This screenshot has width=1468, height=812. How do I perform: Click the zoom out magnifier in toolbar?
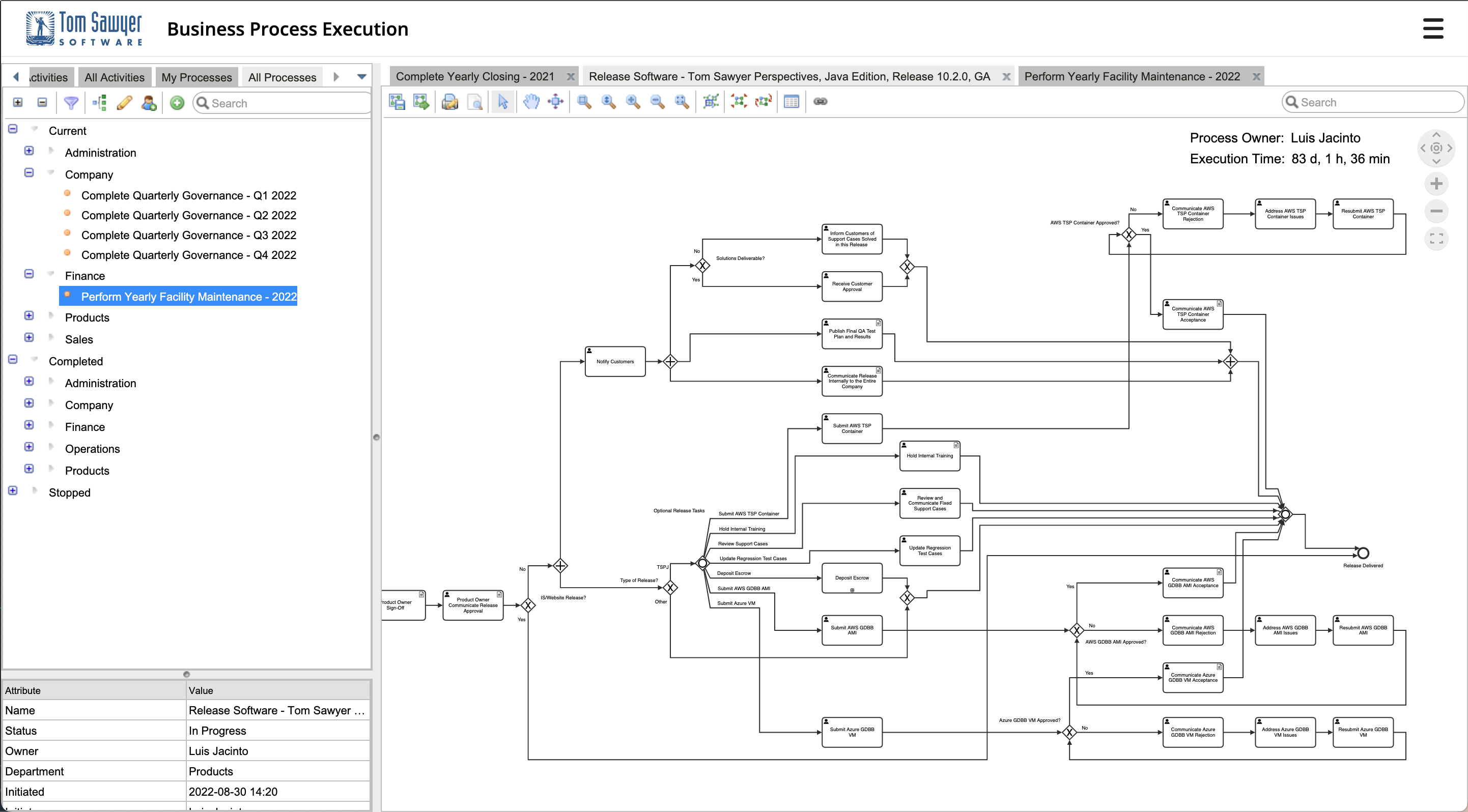pos(658,101)
